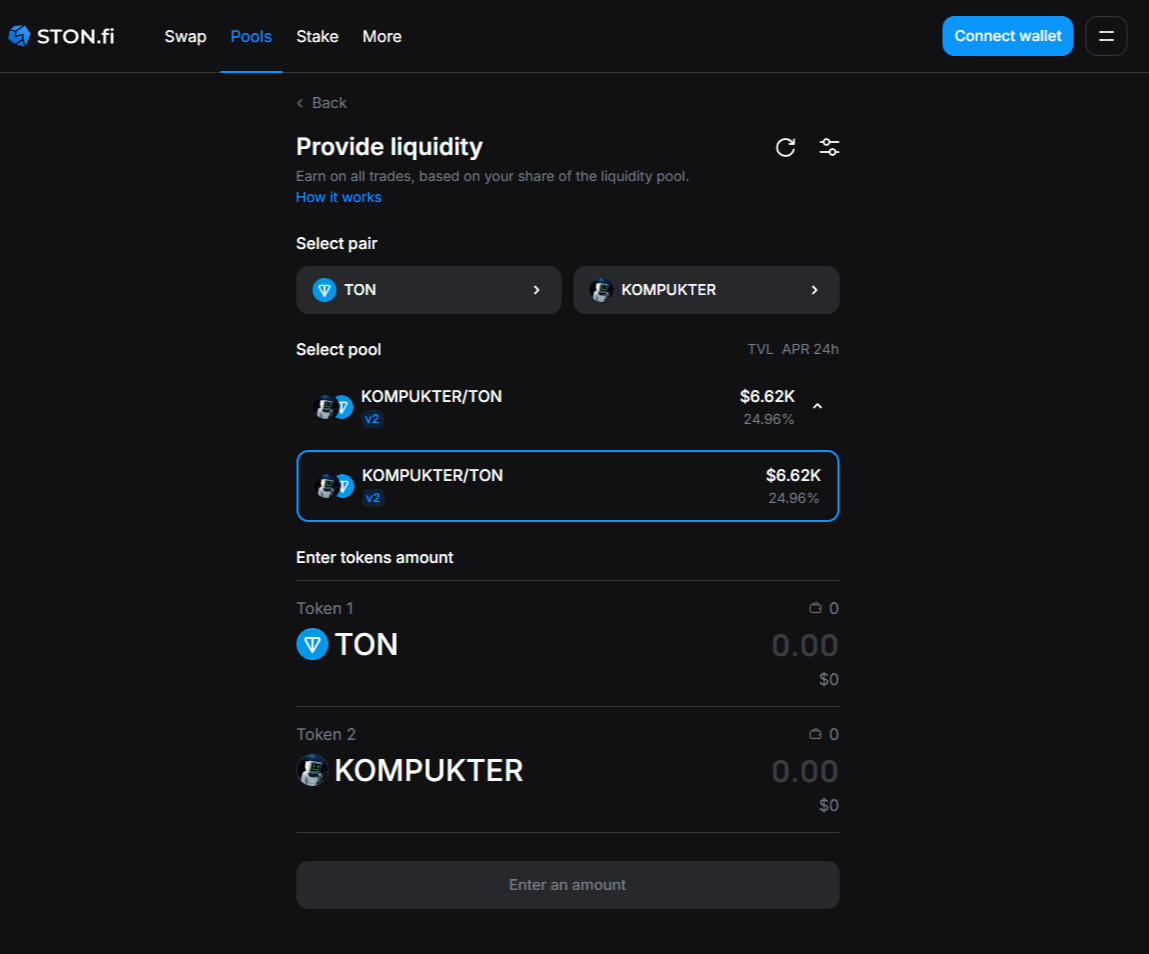Click the Token 2 KOMPUKTER amount field
Screen dimensions: 1149x954
pos(805,772)
